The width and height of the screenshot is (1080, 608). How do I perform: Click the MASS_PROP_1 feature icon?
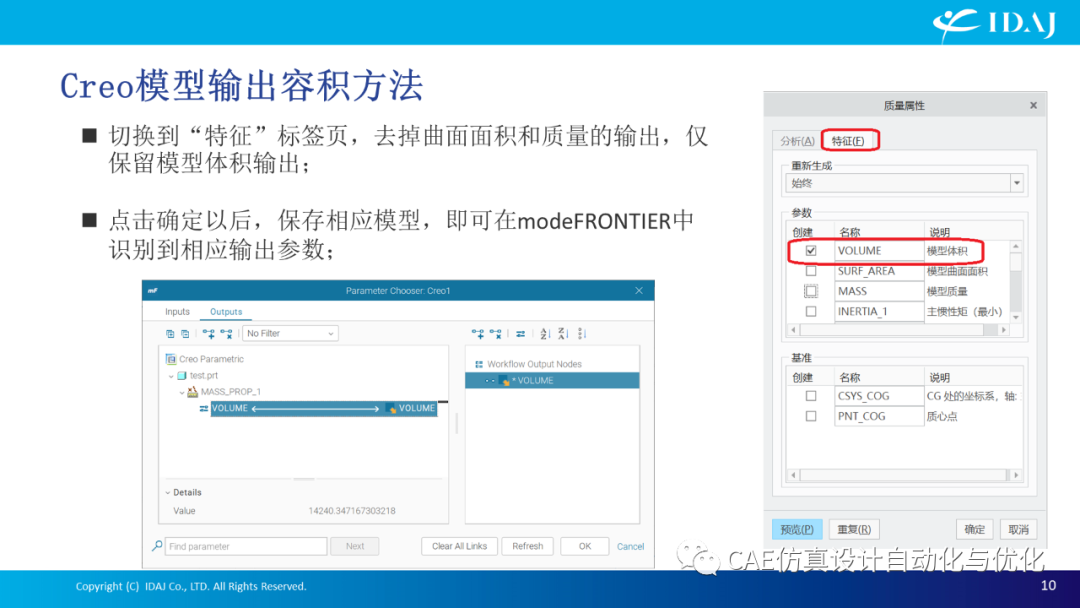click(x=193, y=392)
